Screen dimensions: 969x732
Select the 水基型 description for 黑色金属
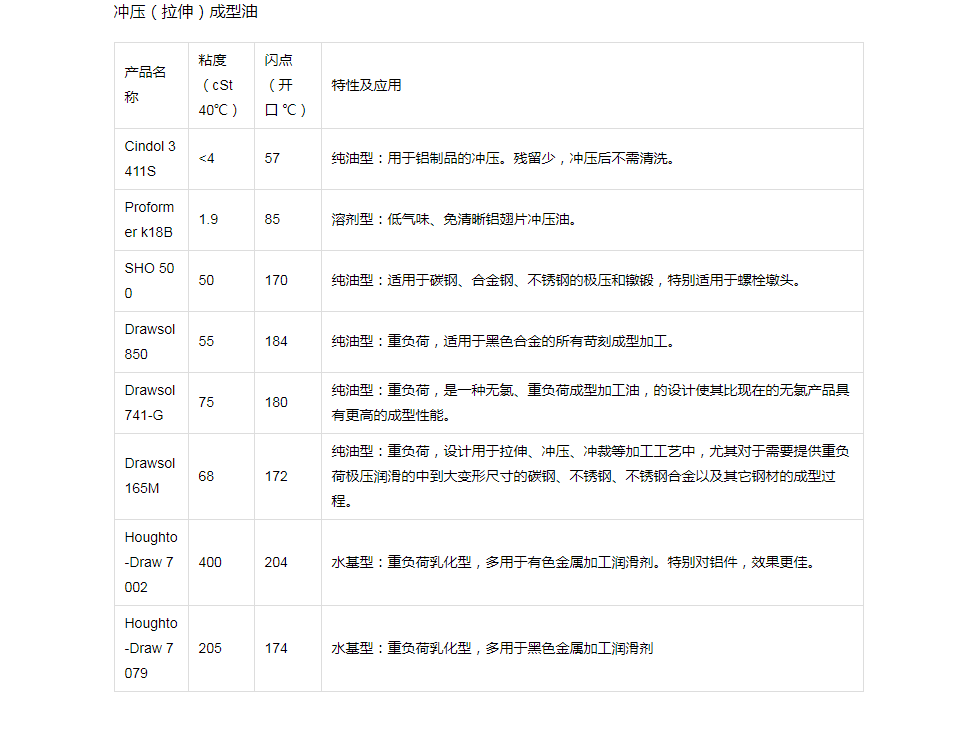pos(492,648)
